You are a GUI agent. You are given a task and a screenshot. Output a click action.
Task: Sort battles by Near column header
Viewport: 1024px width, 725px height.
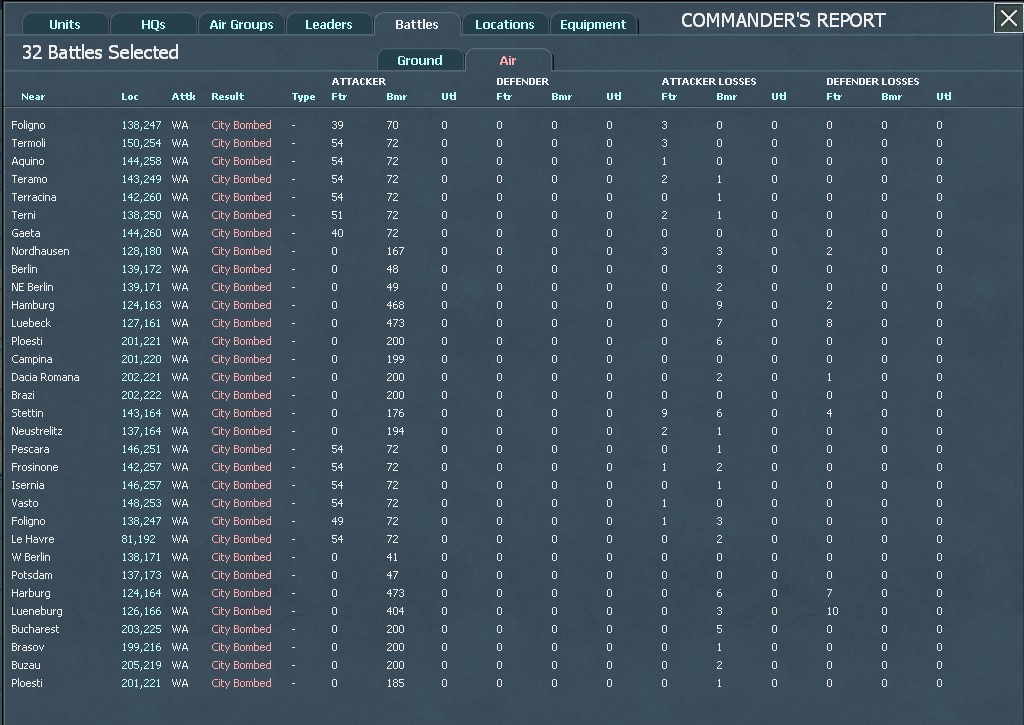click(33, 97)
